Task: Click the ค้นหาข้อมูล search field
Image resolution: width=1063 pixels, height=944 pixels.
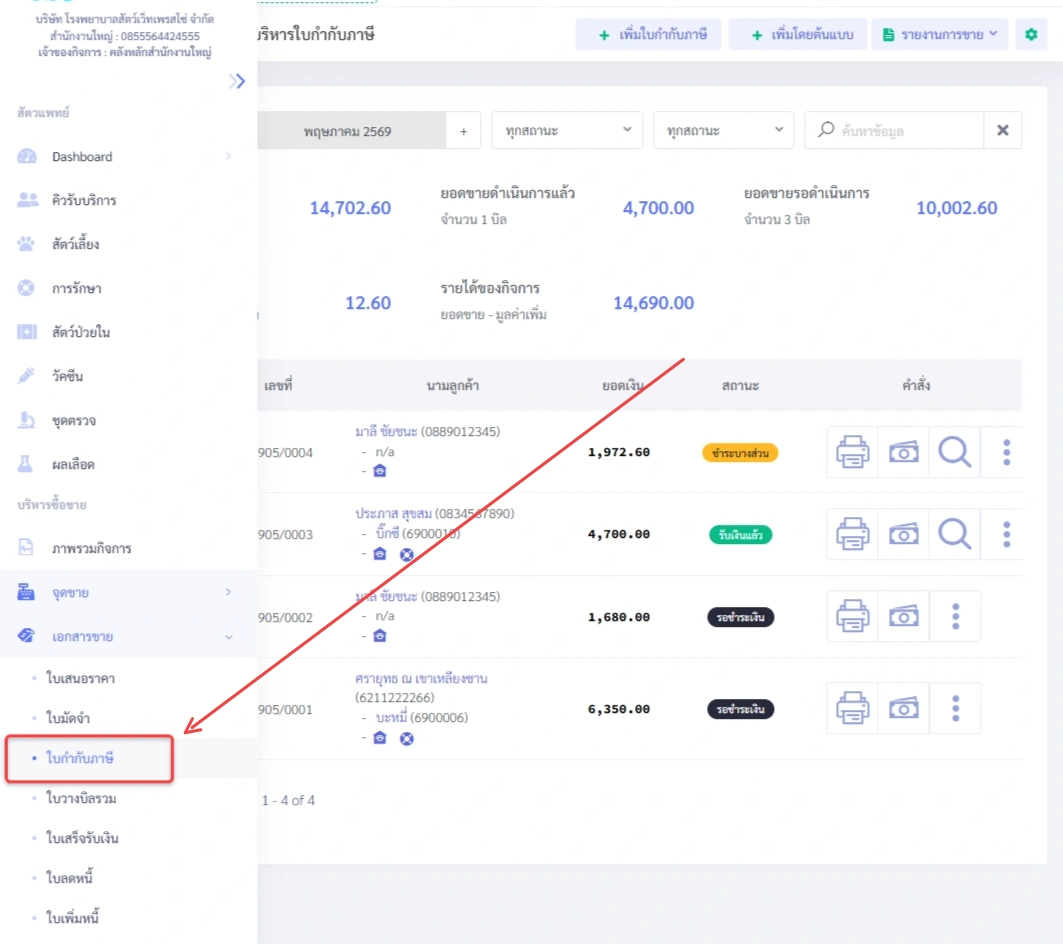Action: [894, 130]
